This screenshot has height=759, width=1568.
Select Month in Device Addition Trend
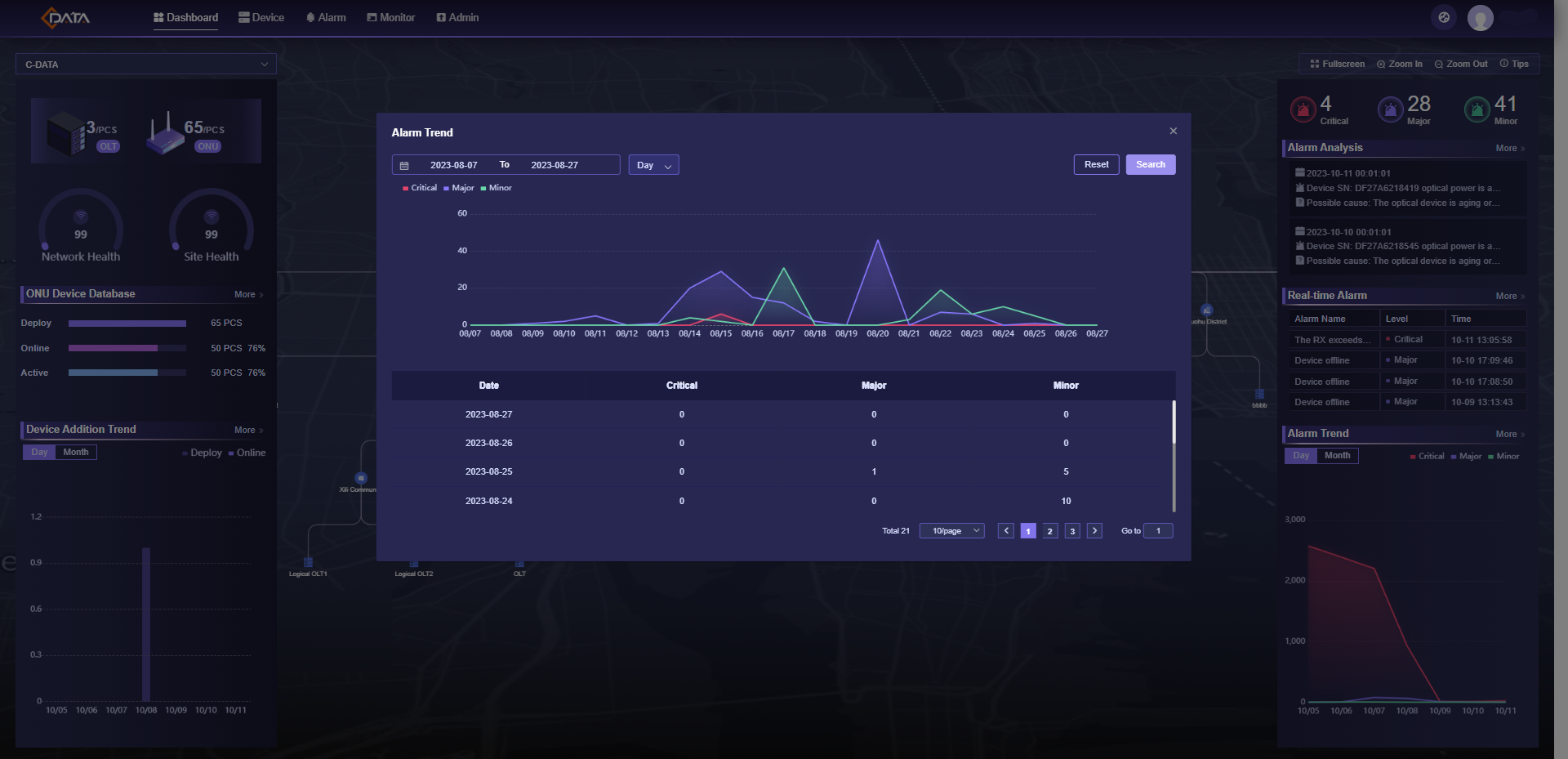(x=76, y=452)
